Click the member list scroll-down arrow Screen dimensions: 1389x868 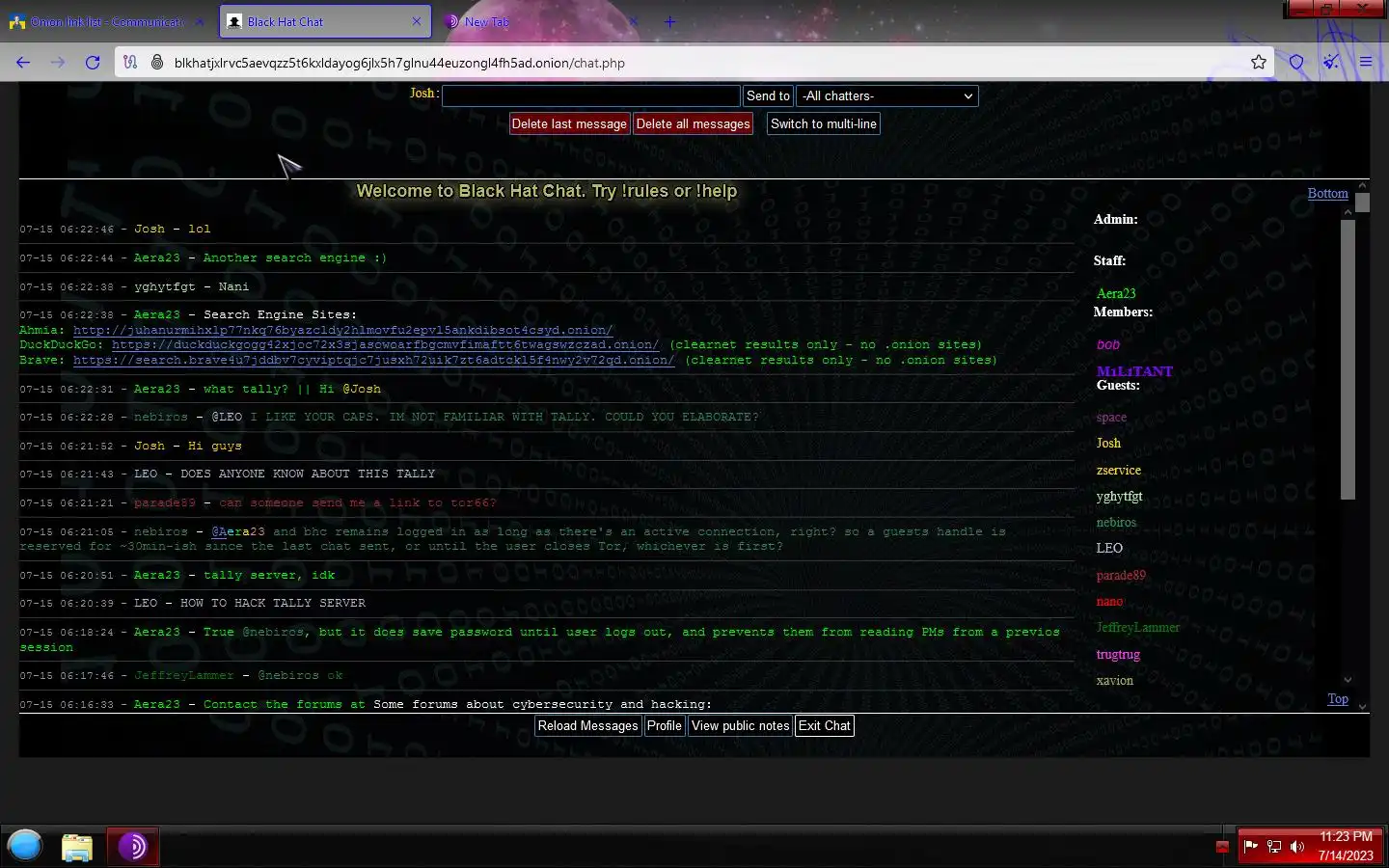(1348, 680)
